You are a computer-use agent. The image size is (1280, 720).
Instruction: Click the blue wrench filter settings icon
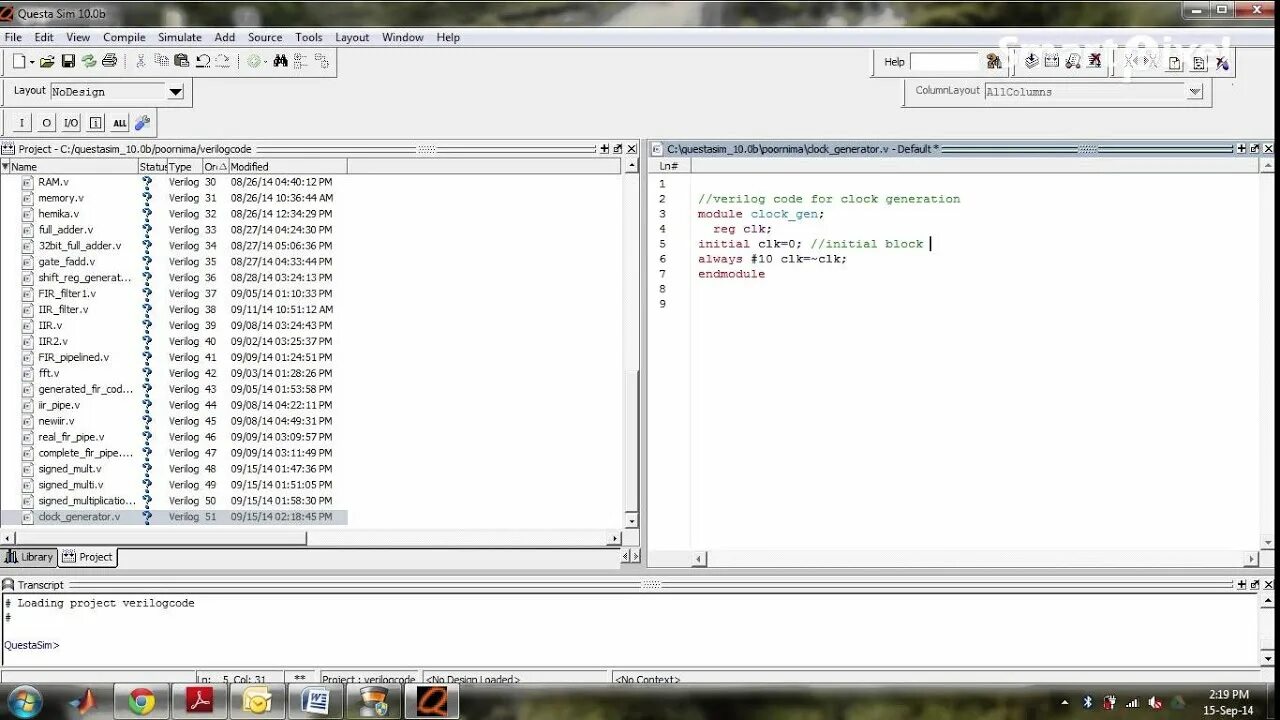point(142,123)
